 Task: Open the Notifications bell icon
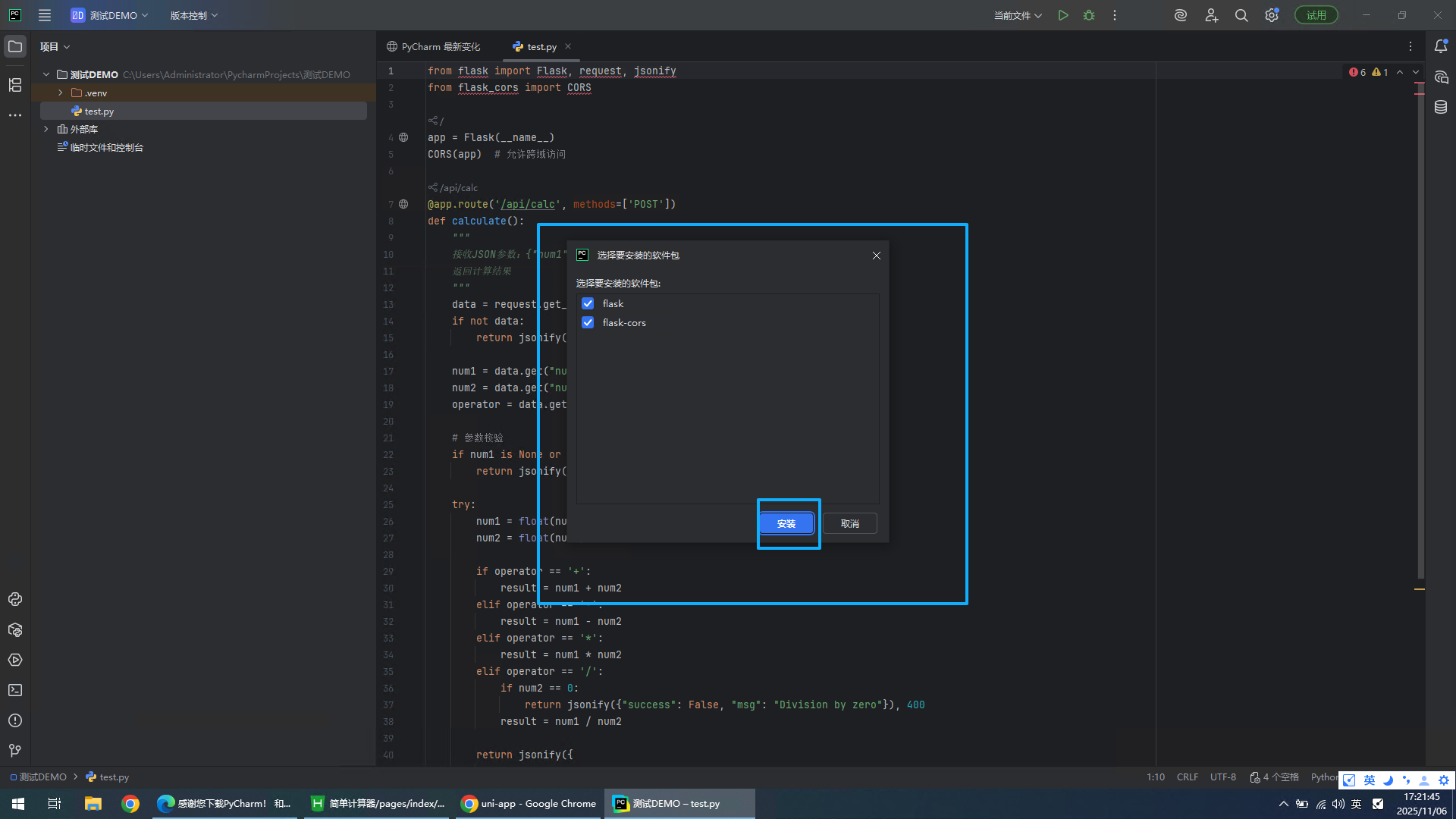1441,46
